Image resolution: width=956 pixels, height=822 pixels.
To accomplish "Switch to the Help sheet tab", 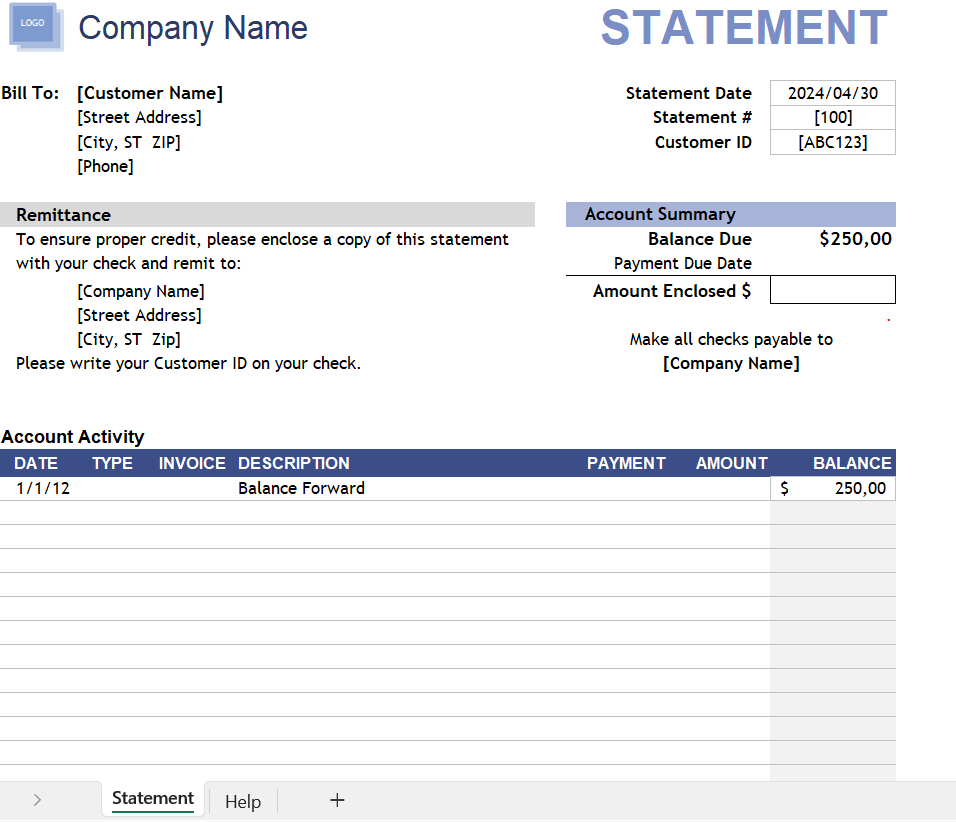I will (243, 801).
